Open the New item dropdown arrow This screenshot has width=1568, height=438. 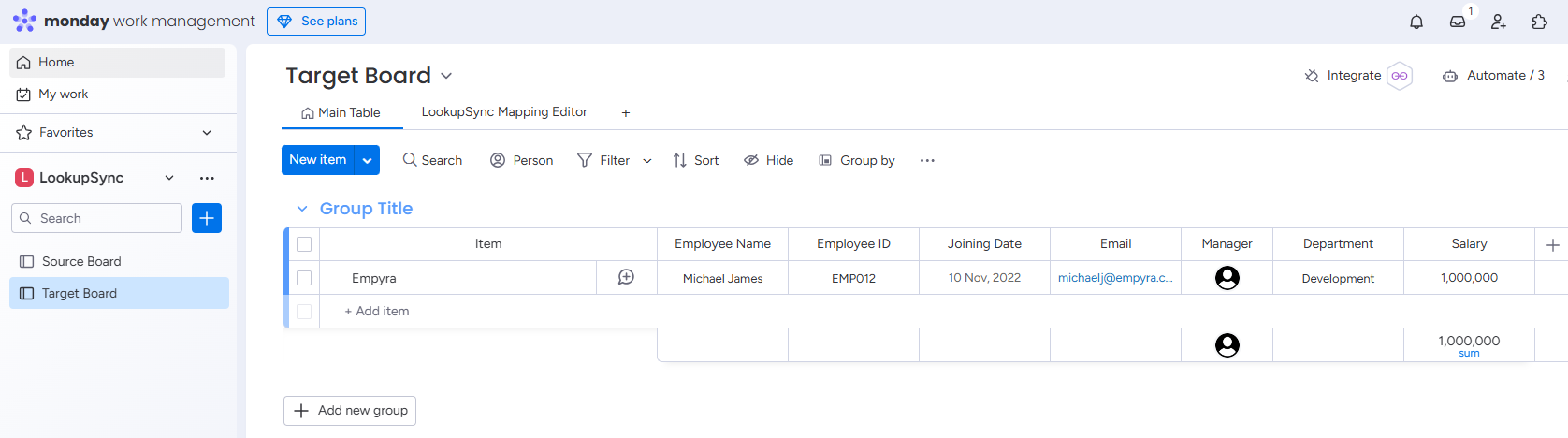click(x=368, y=160)
